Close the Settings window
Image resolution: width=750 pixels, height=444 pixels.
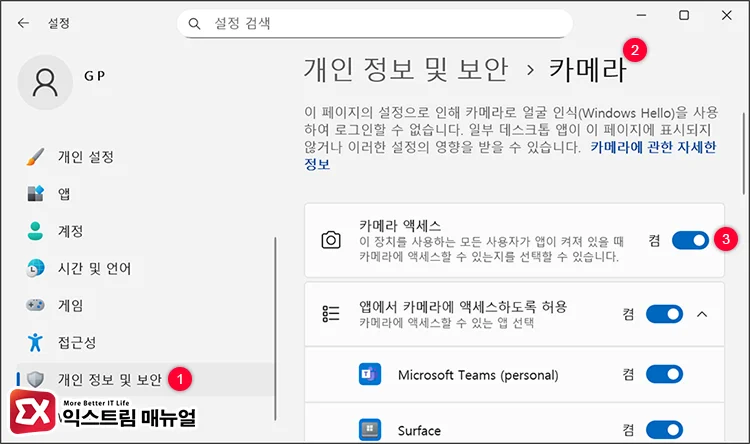[727, 15]
